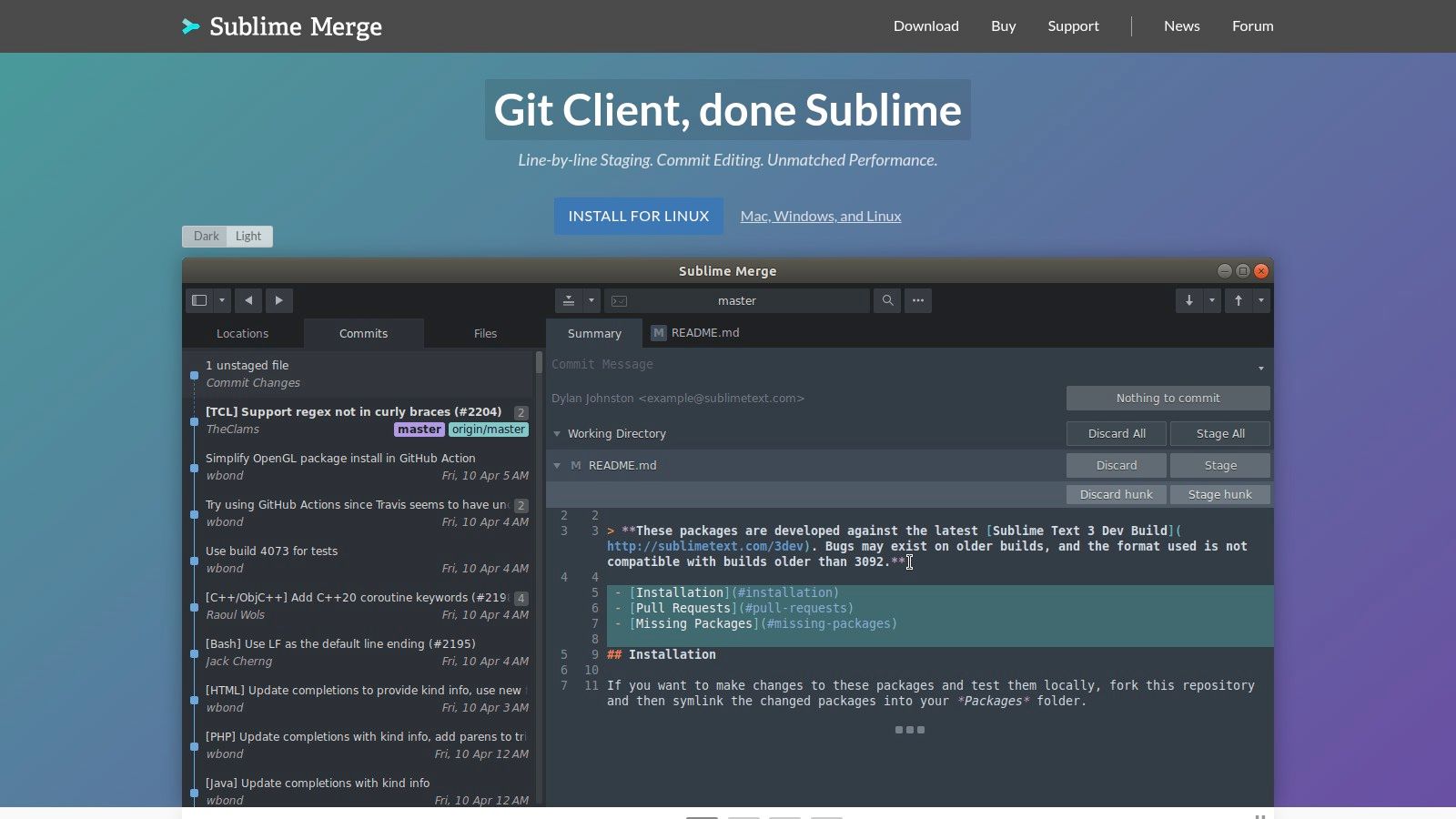Click the Stage All button

(1220, 433)
